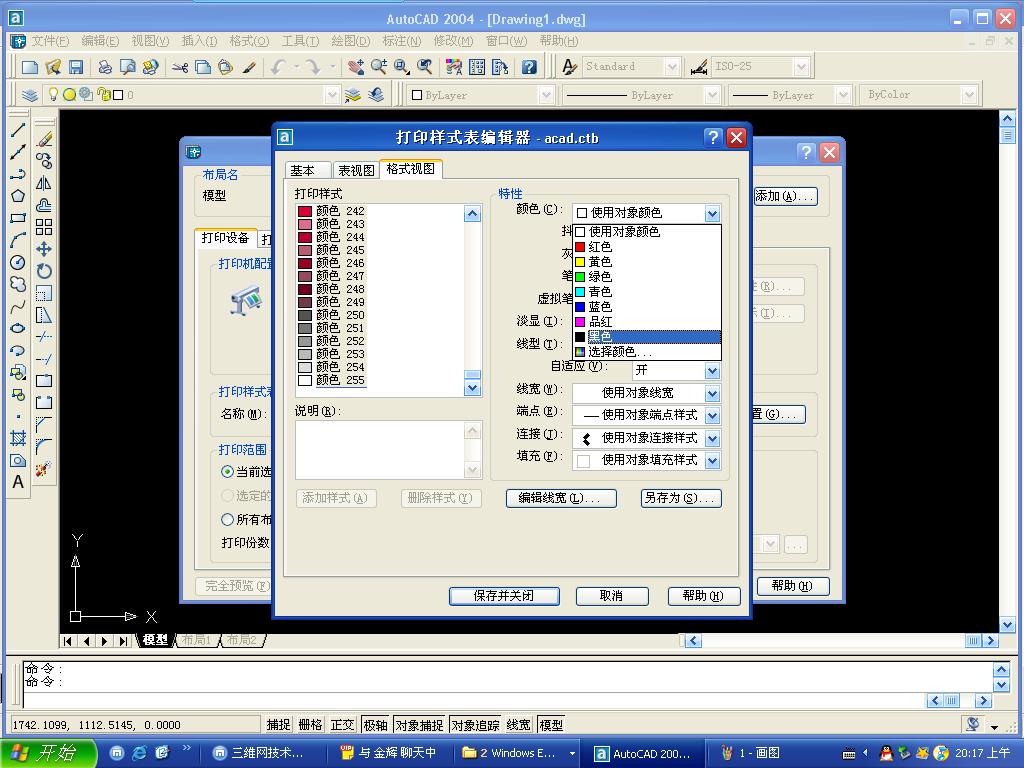The height and width of the screenshot is (768, 1024).
Task: Open the 端点 end style dropdown
Action: point(712,415)
